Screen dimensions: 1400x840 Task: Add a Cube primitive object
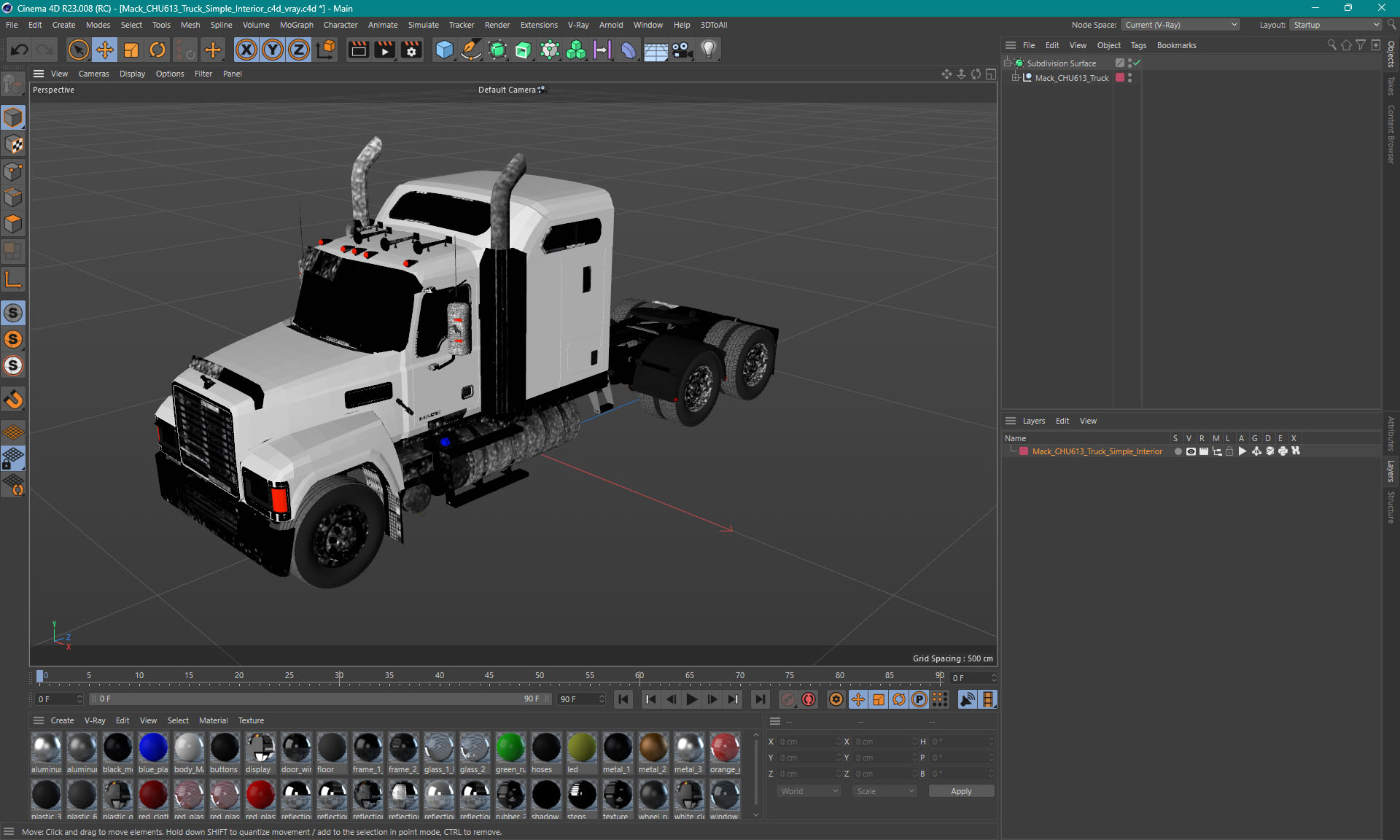point(444,50)
